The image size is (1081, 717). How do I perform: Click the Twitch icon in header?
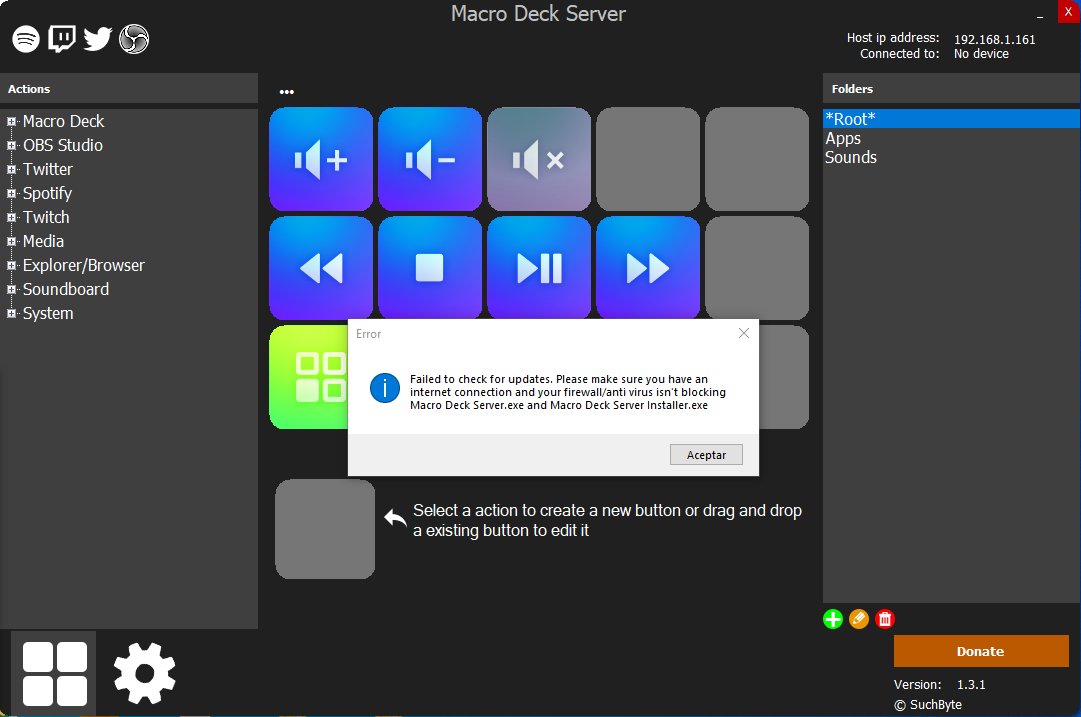click(61, 39)
